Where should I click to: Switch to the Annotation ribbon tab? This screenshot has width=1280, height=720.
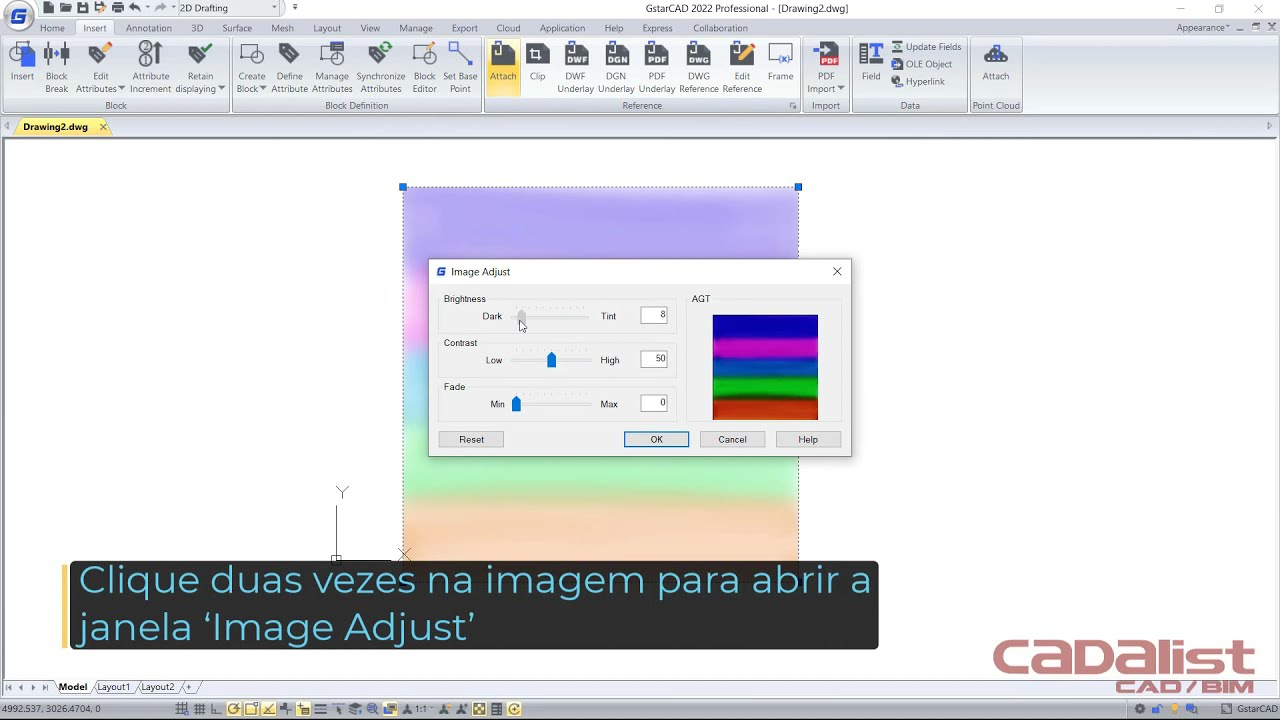click(149, 28)
